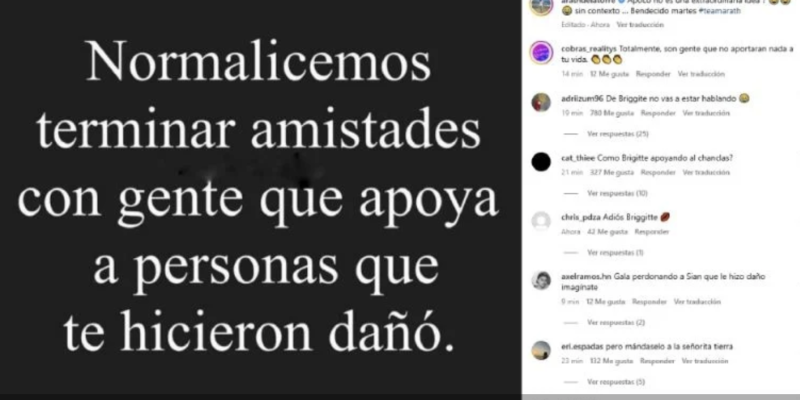This screenshot has height=400, width=800.
Task: Open cobras_realitys profile avatar
Action: click(x=541, y=52)
